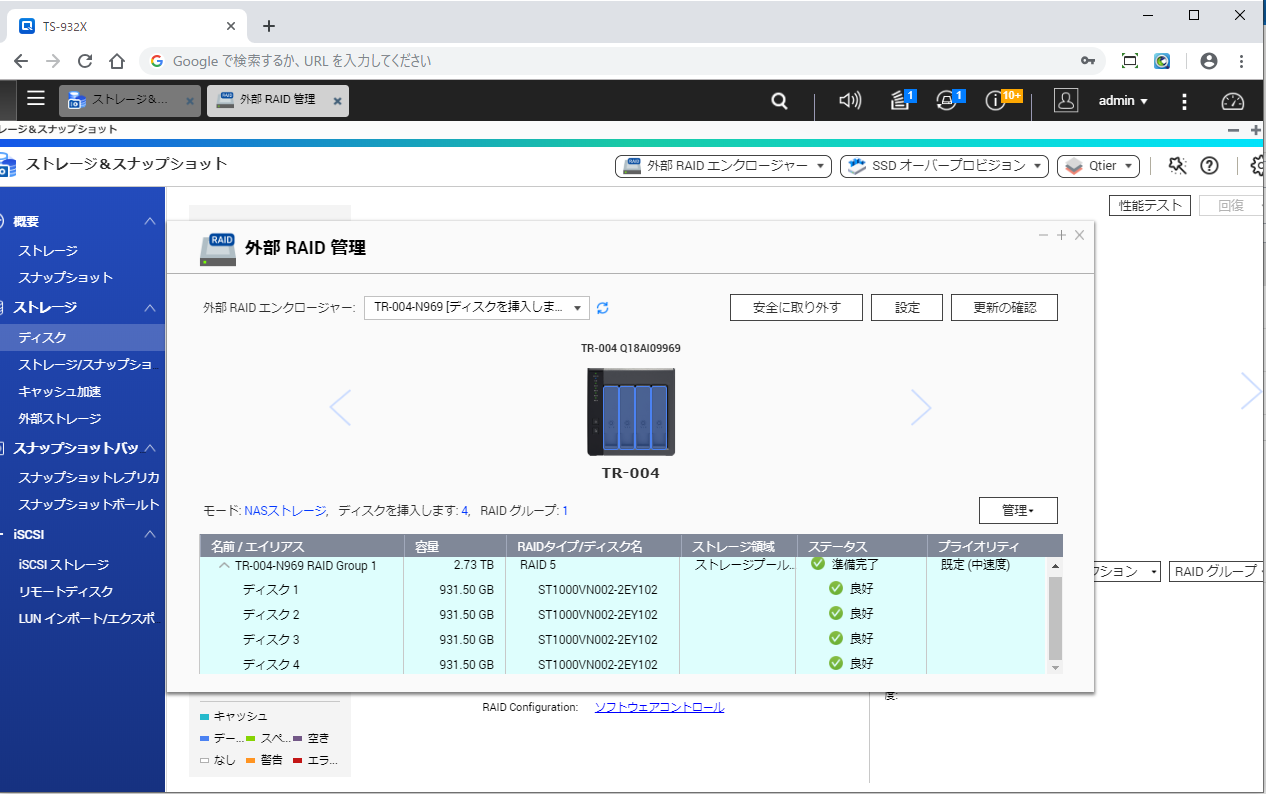Switch to the 外部 RAID 管理 taskbar tab

277,101
